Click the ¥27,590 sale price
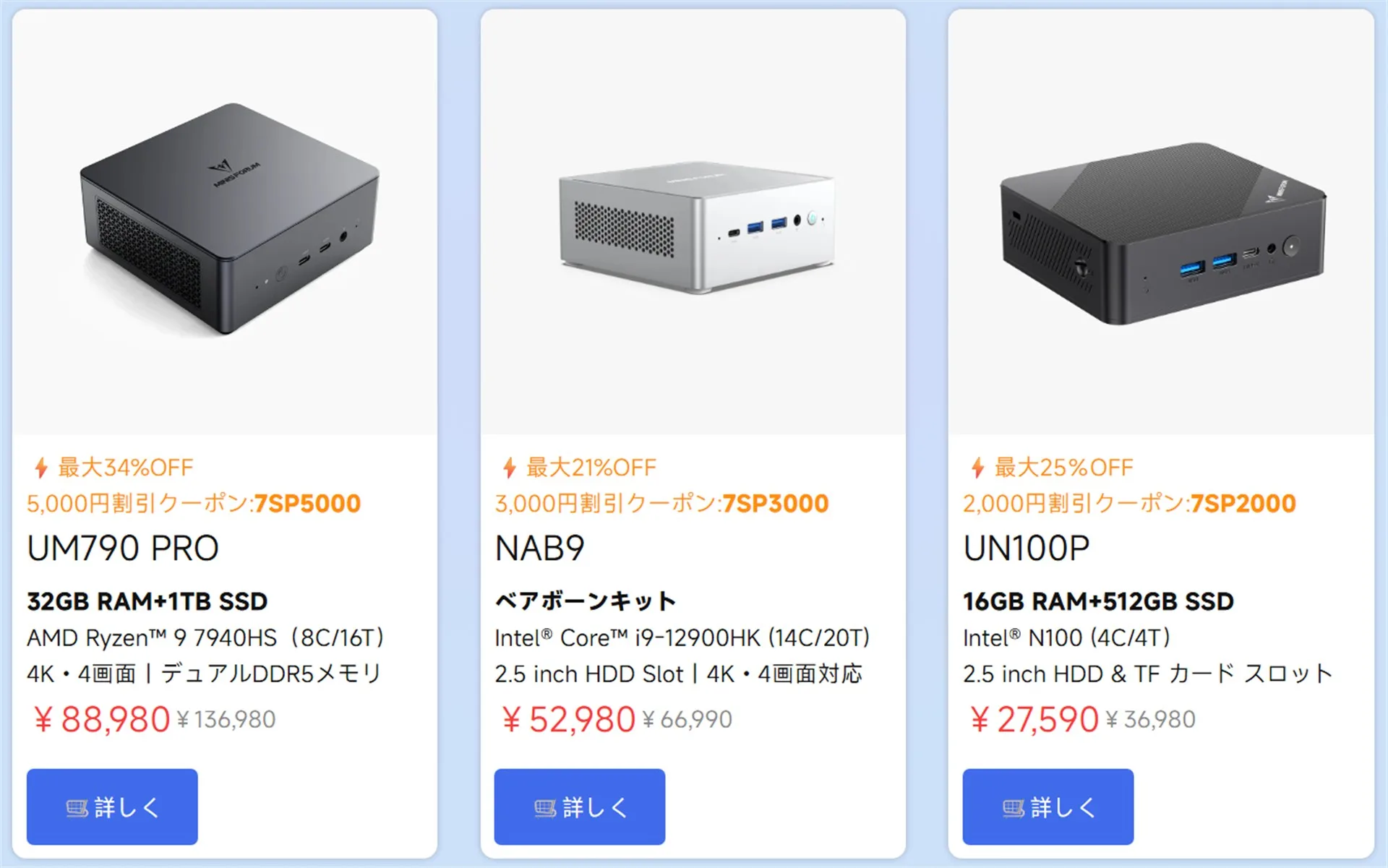1388x868 pixels. (x=1034, y=720)
